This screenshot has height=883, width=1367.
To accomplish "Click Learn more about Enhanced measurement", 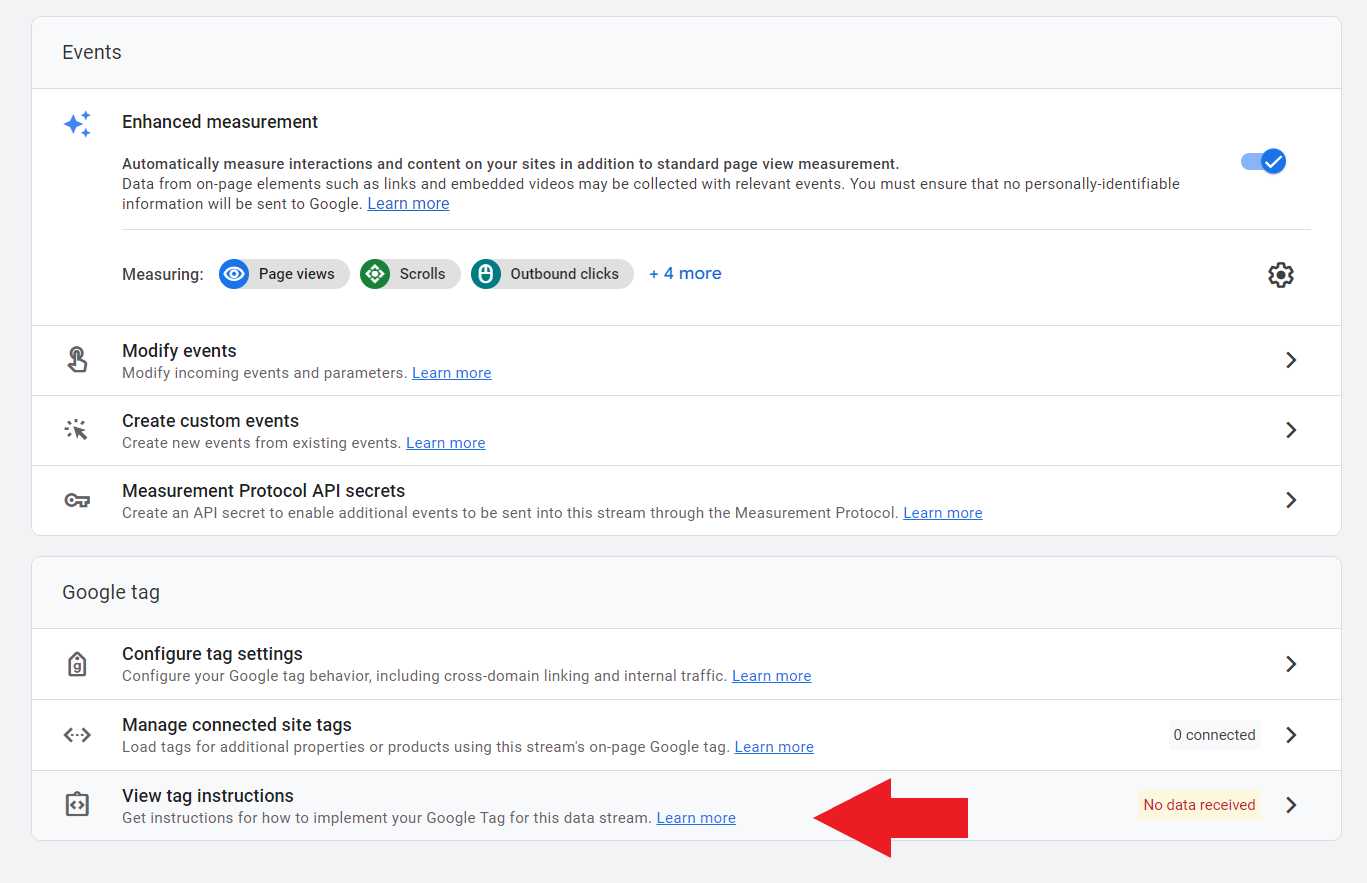I will click(x=408, y=203).
